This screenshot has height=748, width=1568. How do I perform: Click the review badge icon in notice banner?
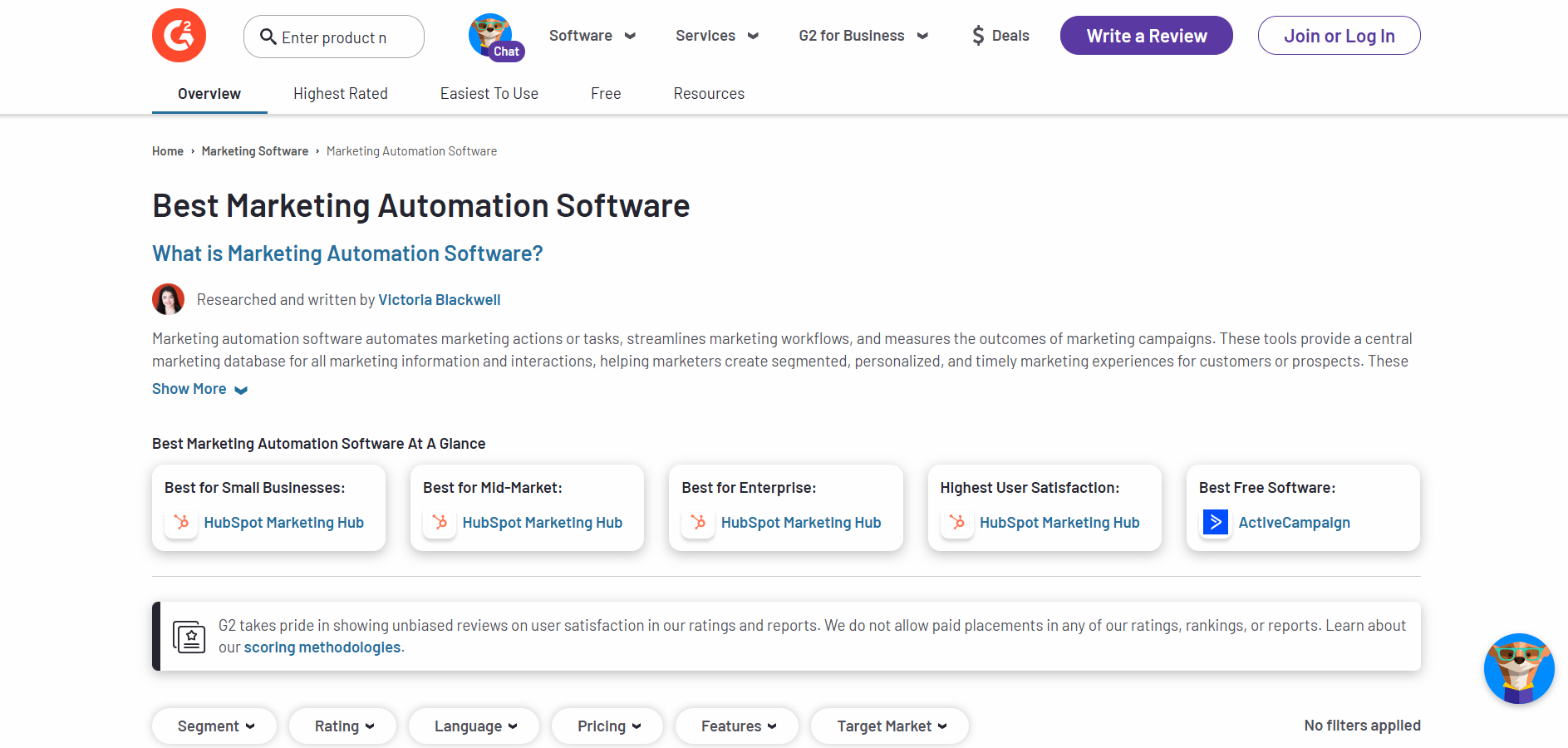(189, 637)
